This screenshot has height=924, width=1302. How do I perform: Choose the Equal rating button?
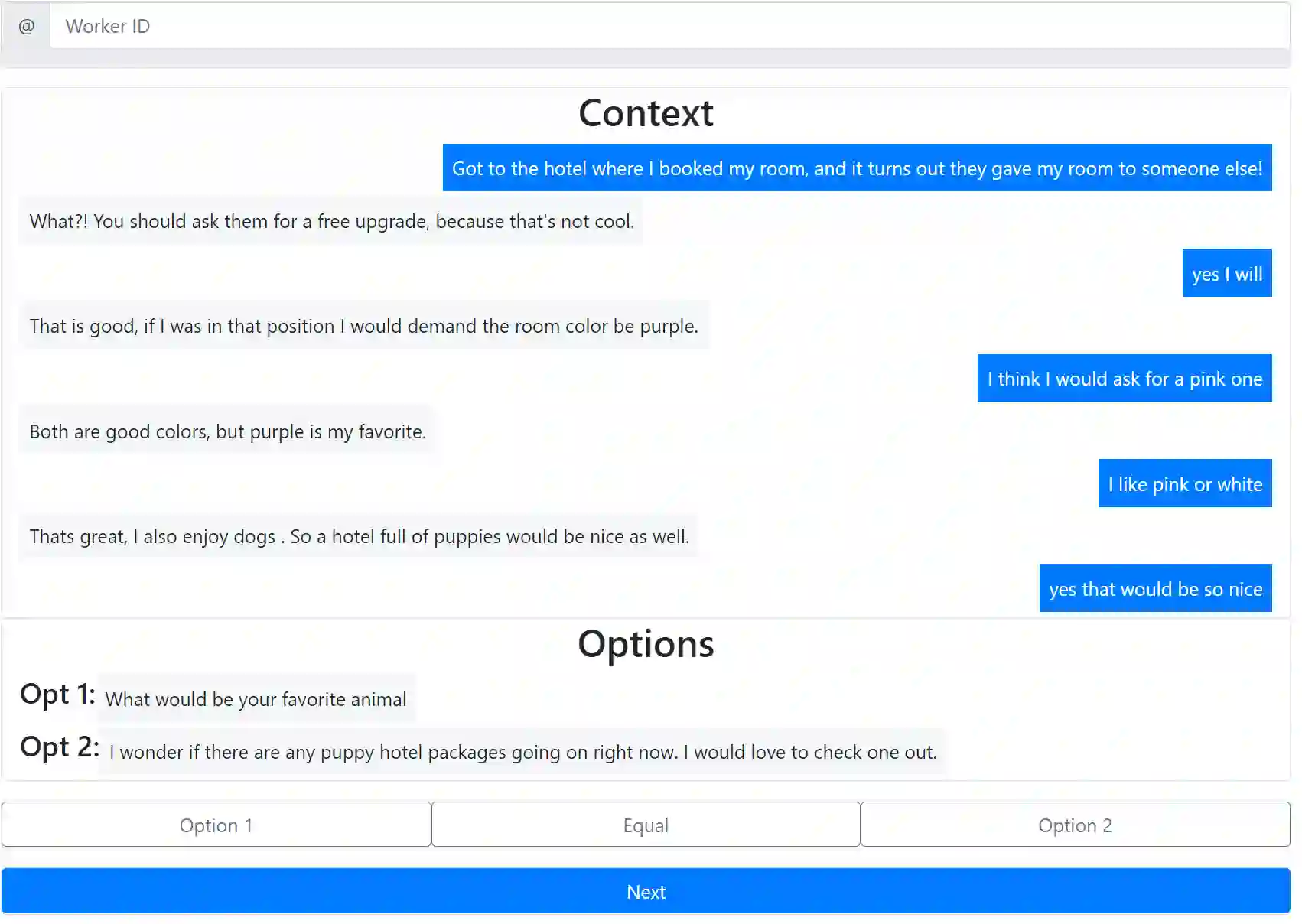coord(646,825)
